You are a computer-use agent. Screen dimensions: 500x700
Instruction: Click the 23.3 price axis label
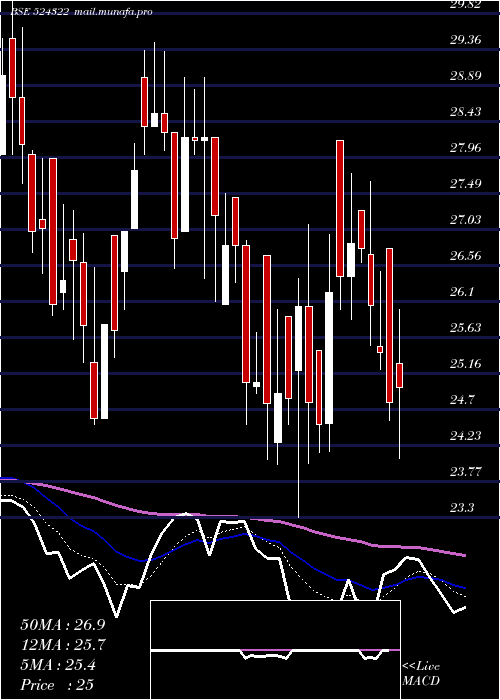coord(462,508)
